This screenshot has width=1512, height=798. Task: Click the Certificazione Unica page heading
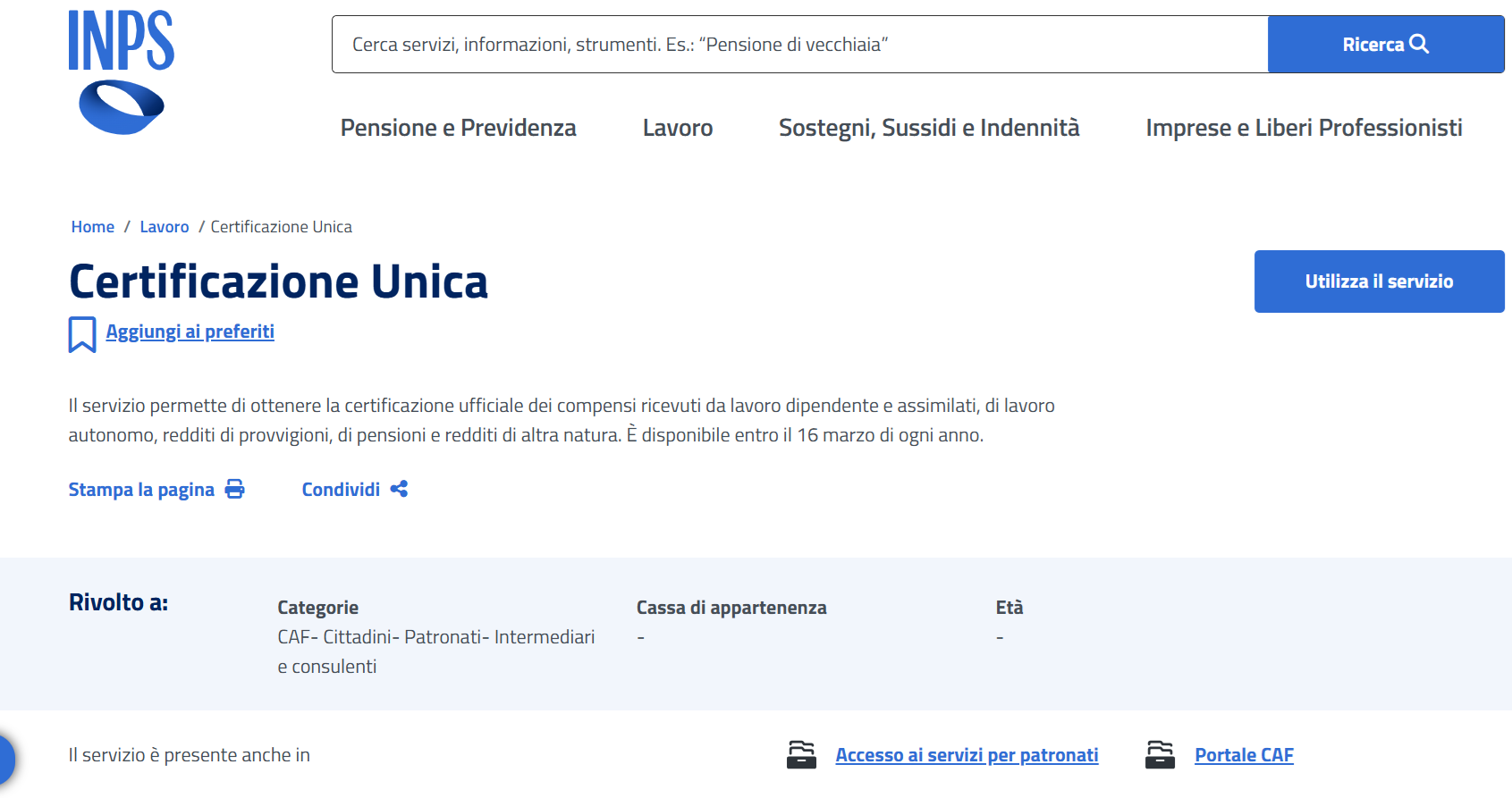pos(278,281)
